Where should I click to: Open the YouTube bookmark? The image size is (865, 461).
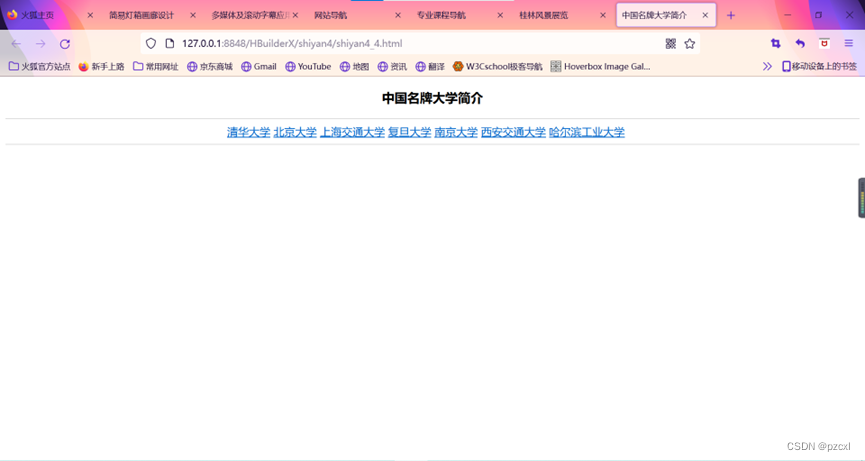pos(308,66)
